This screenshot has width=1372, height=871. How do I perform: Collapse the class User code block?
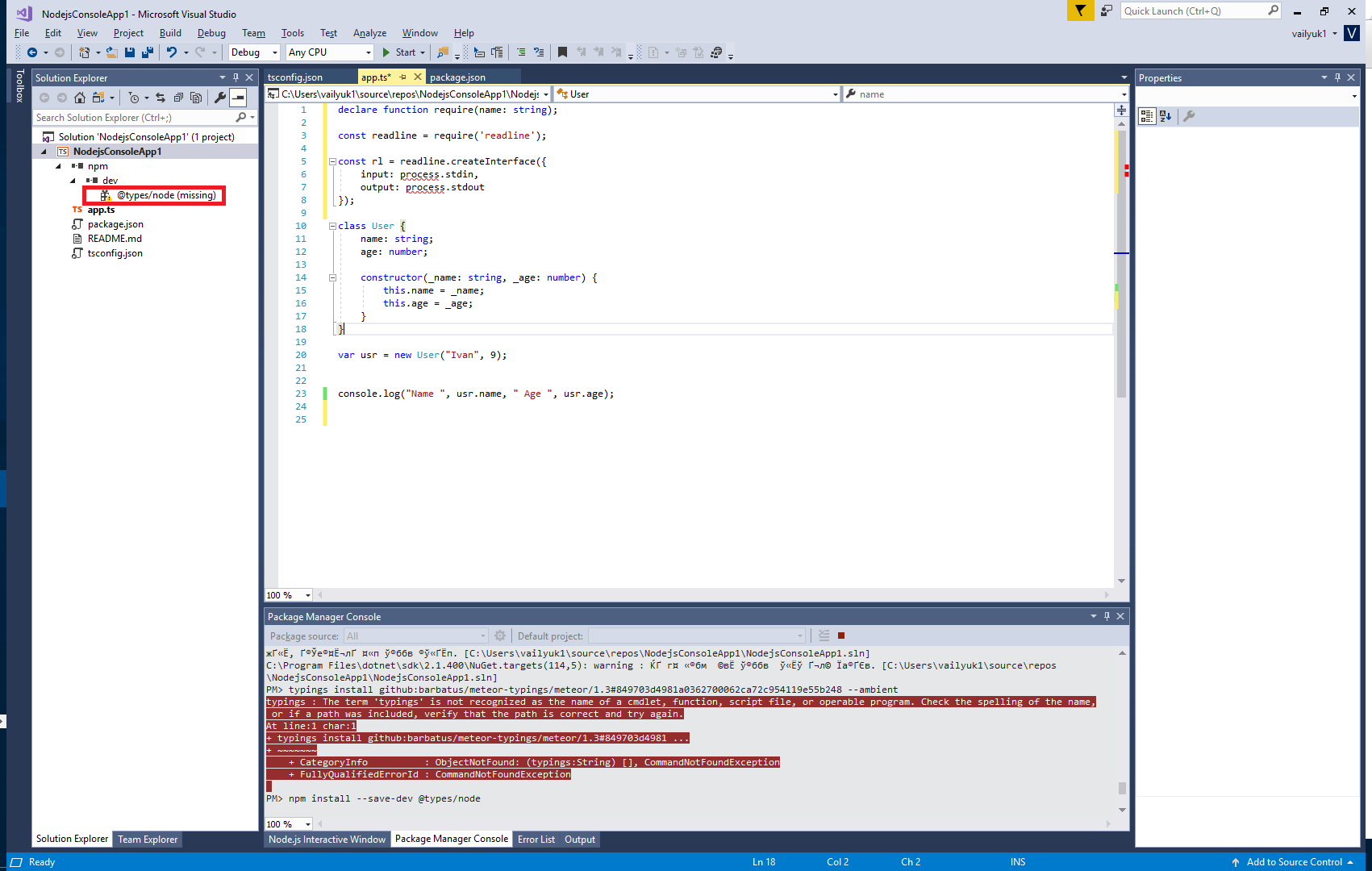[332, 226]
